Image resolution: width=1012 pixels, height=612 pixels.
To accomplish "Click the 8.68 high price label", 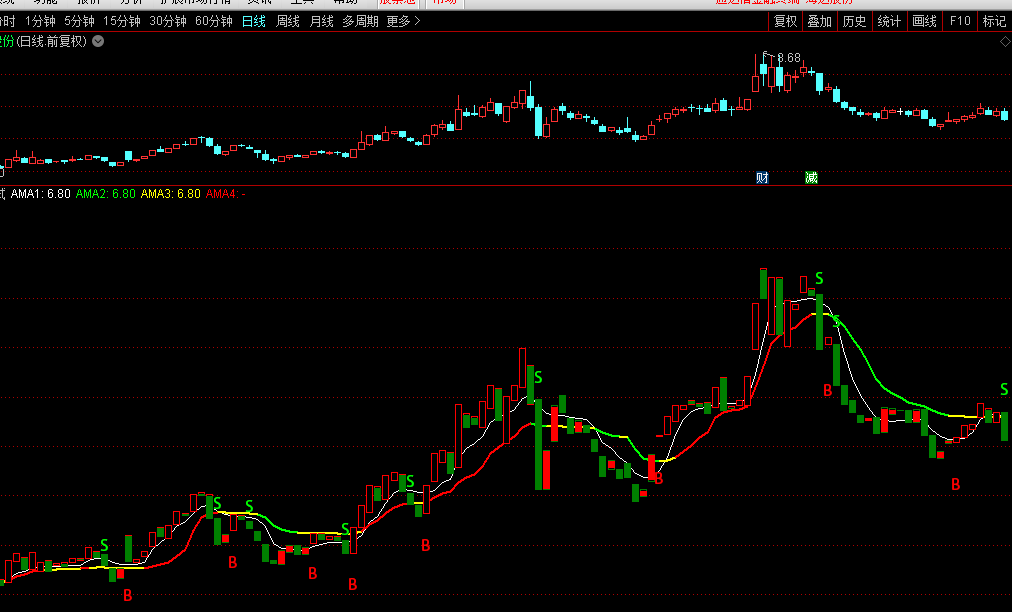I will 789,58.
